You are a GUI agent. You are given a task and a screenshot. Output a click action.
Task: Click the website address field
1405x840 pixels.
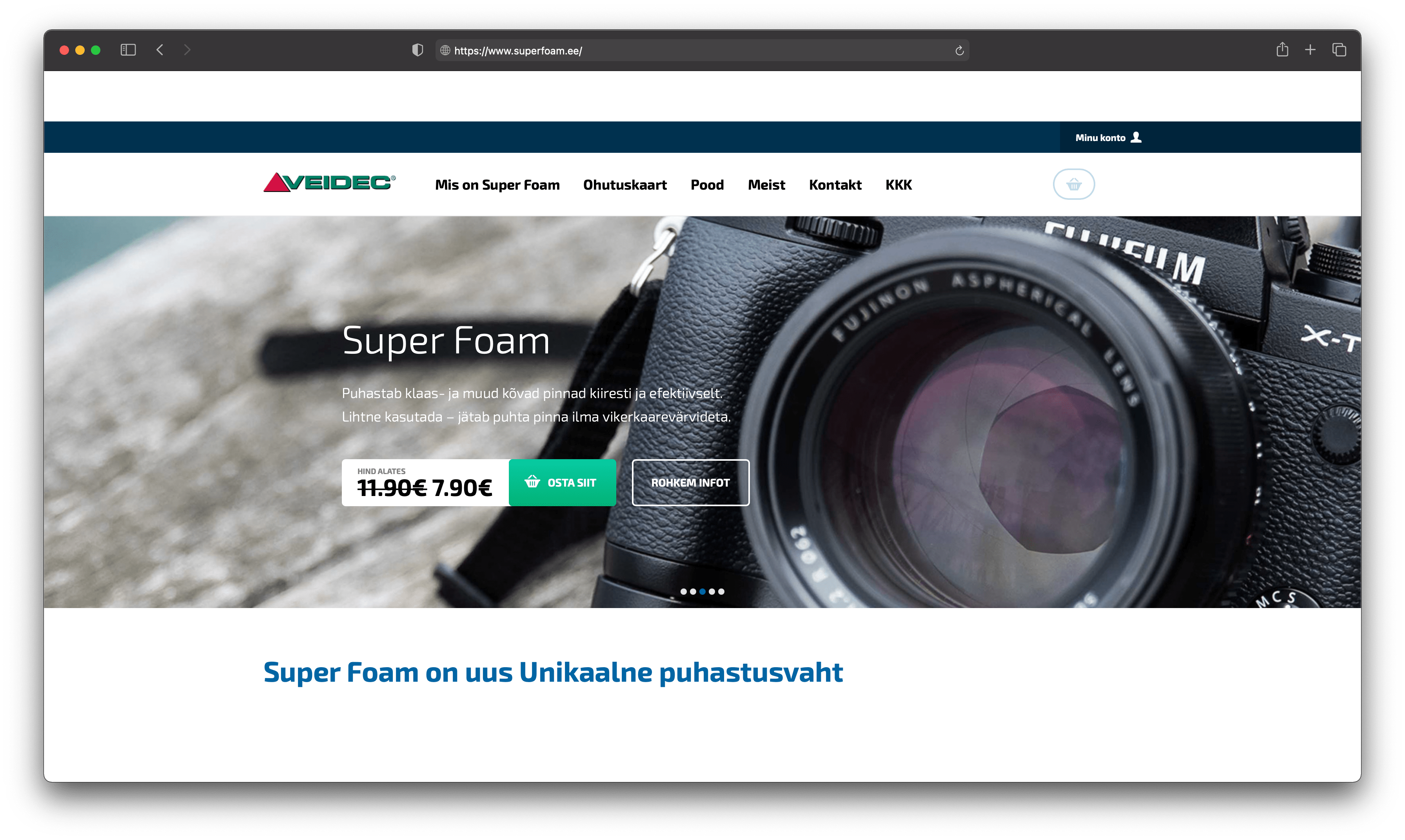(x=702, y=51)
